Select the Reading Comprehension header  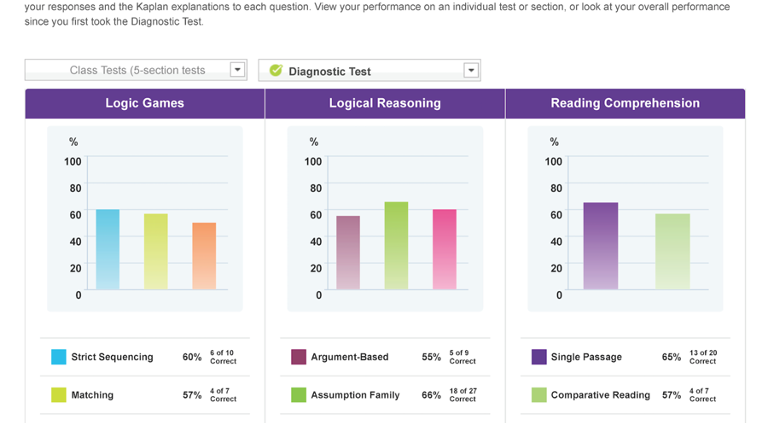click(625, 103)
